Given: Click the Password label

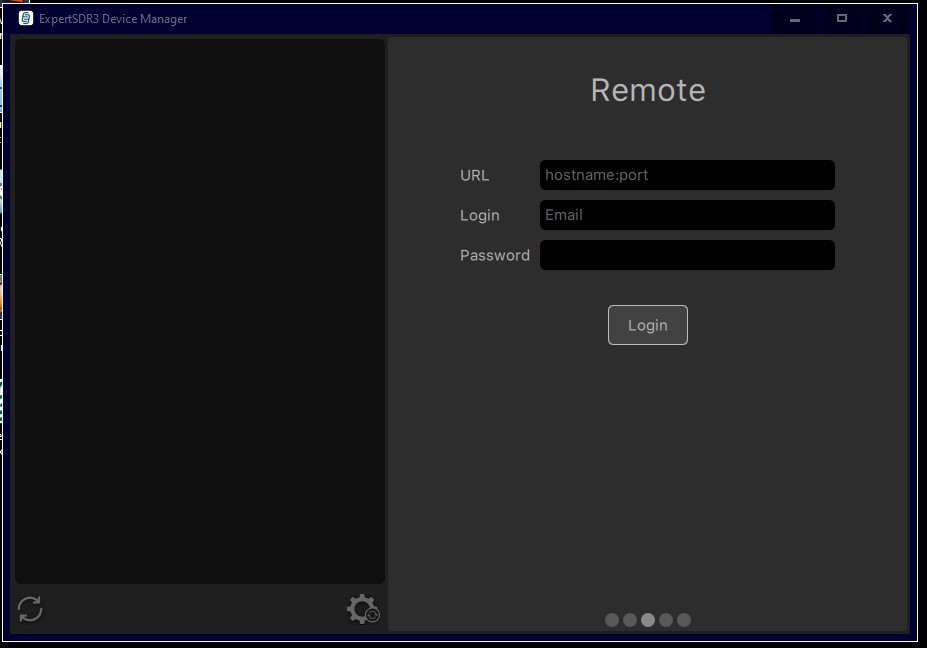Looking at the screenshot, I should (x=494, y=255).
